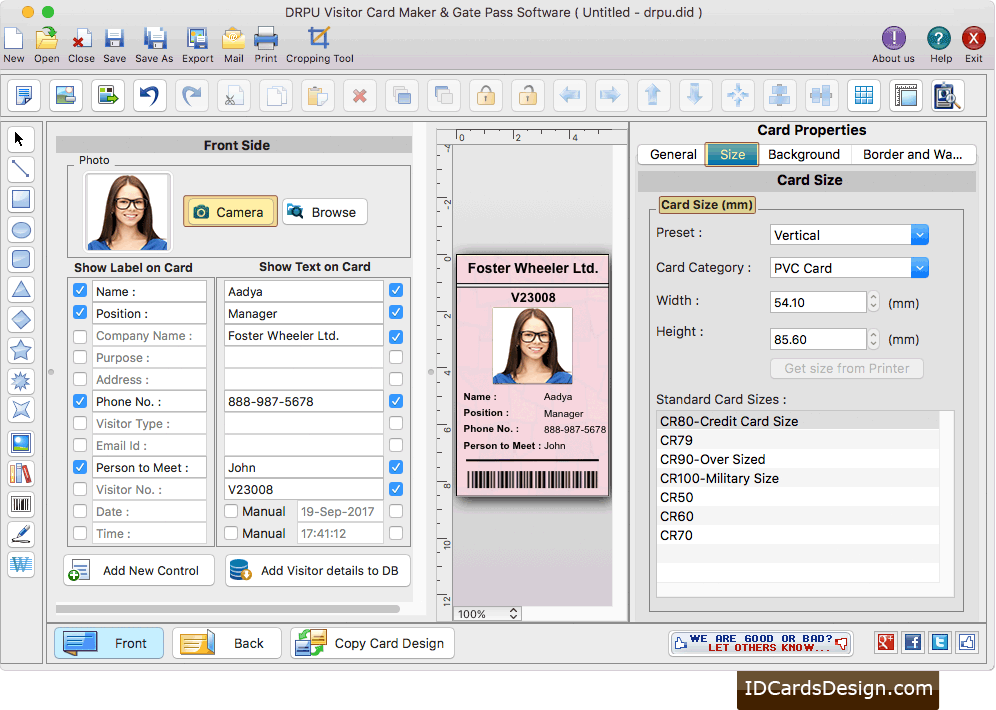This screenshot has width=996, height=710.
Task: Uncheck the Name label checkbox
Action: [79, 291]
